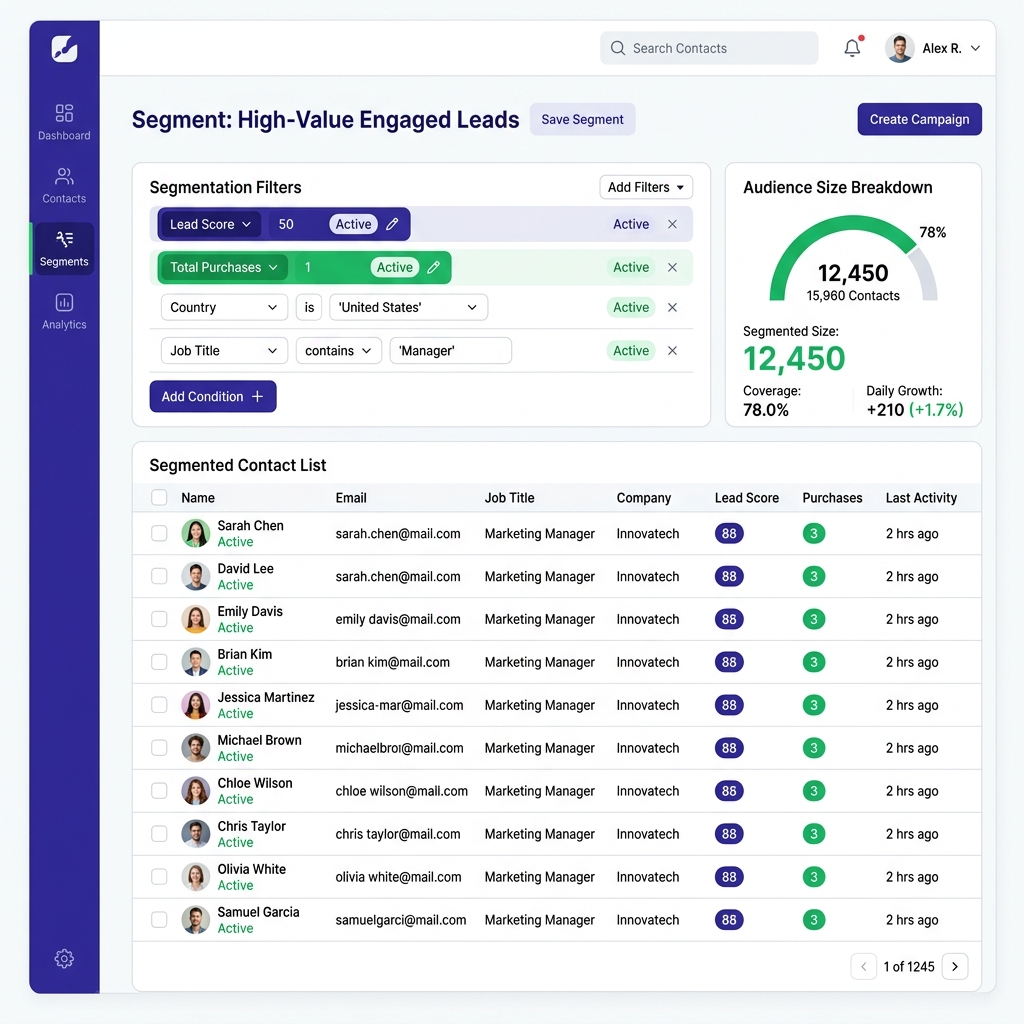Click Chris Taylor's avatar photo
The width and height of the screenshot is (1024, 1024).
[195, 834]
